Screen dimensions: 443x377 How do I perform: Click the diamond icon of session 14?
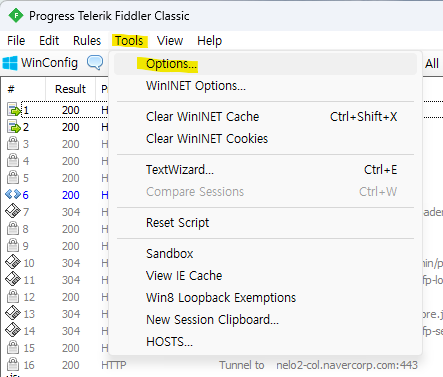point(13,330)
